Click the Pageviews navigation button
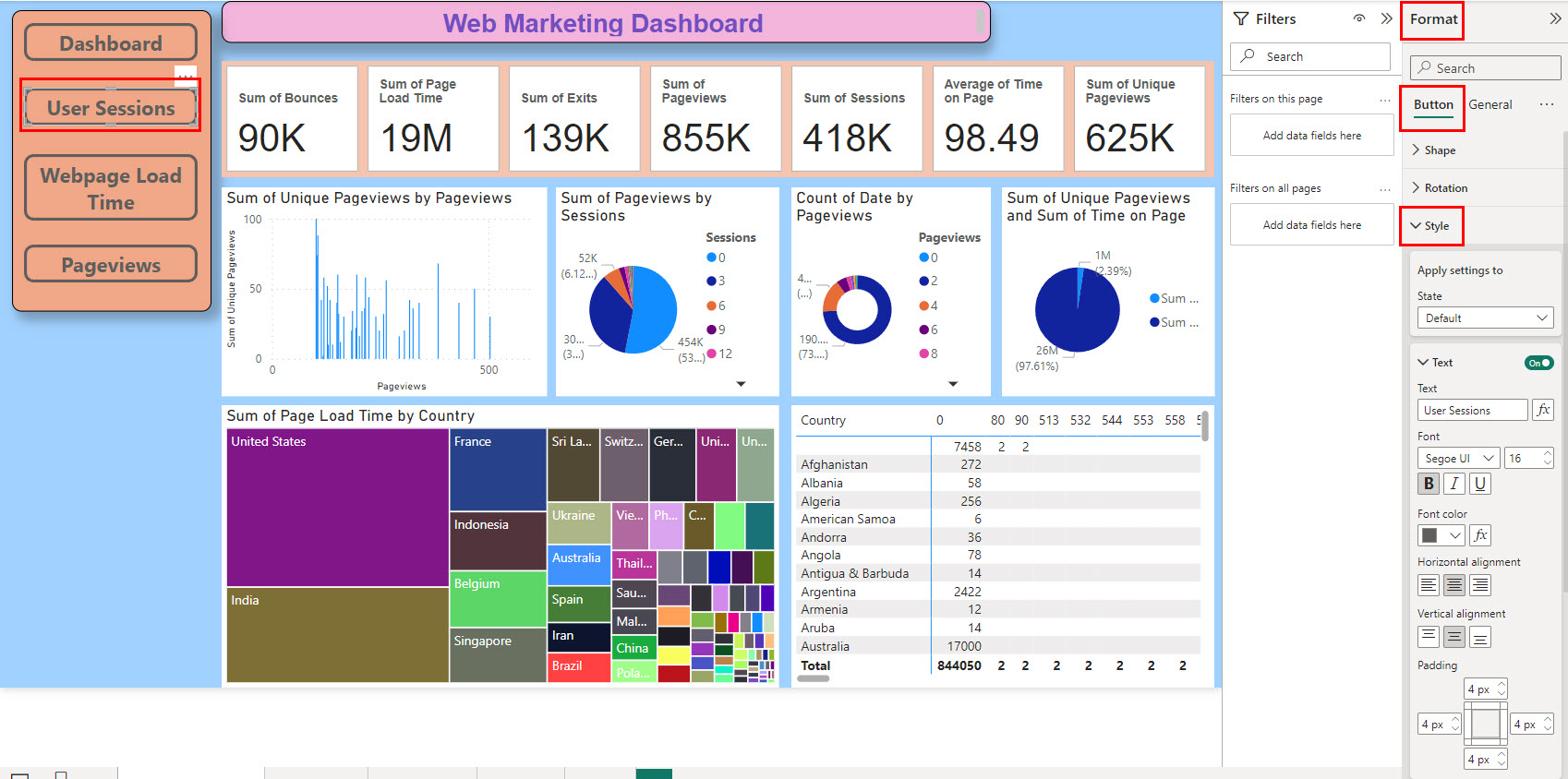 point(111,265)
